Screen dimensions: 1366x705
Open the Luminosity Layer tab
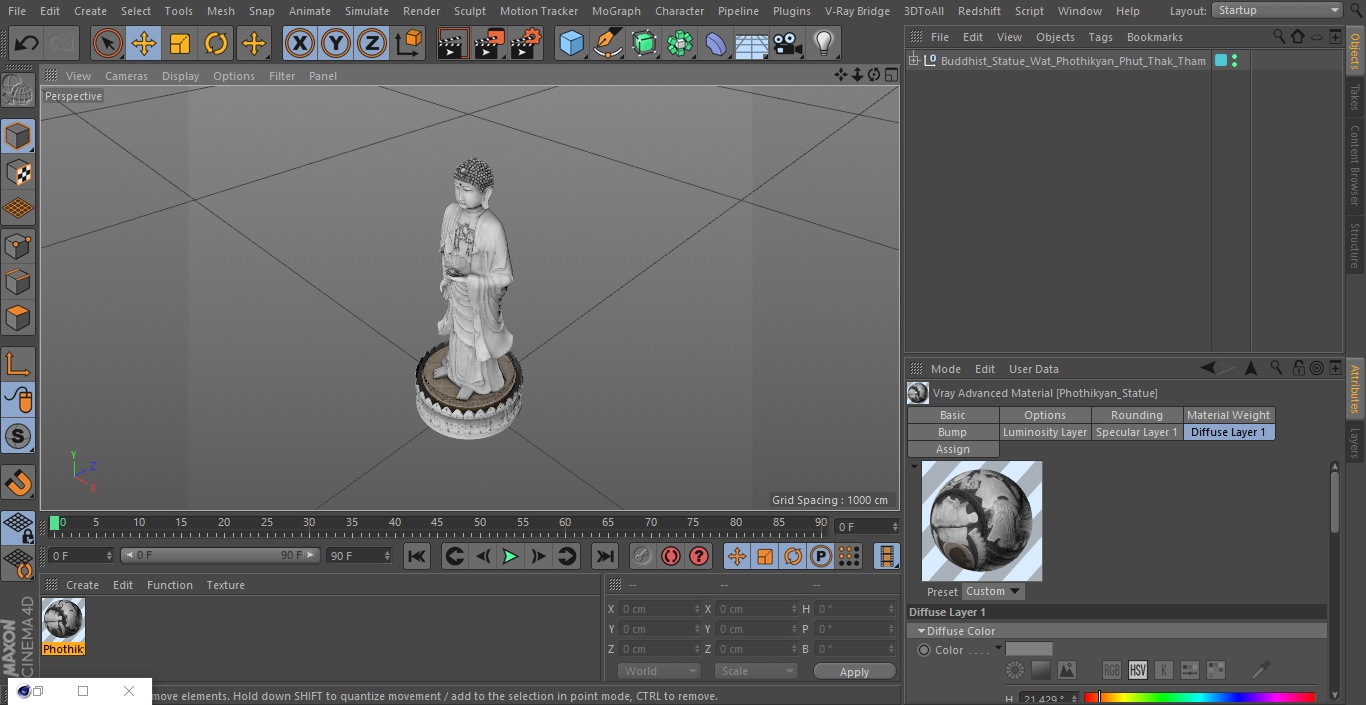point(1045,432)
